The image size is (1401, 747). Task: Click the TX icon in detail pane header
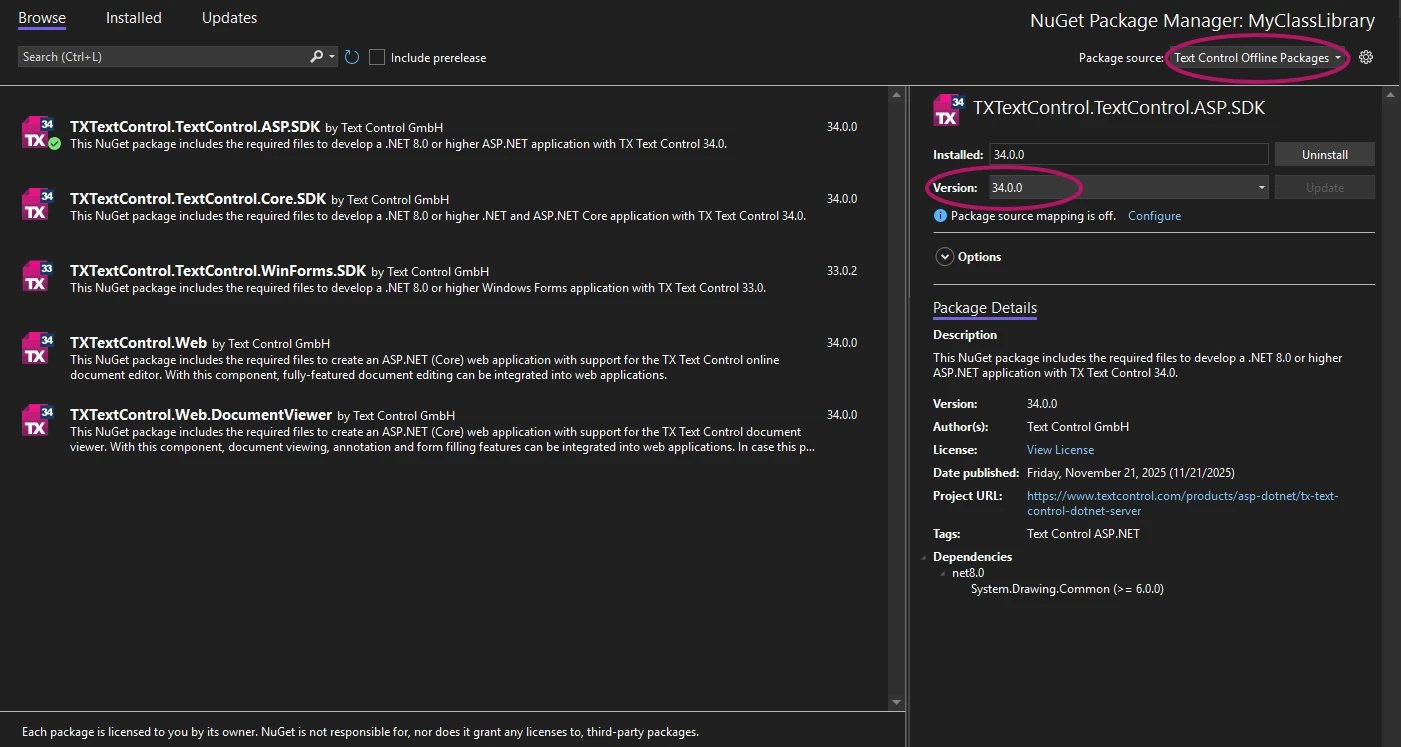tap(949, 110)
